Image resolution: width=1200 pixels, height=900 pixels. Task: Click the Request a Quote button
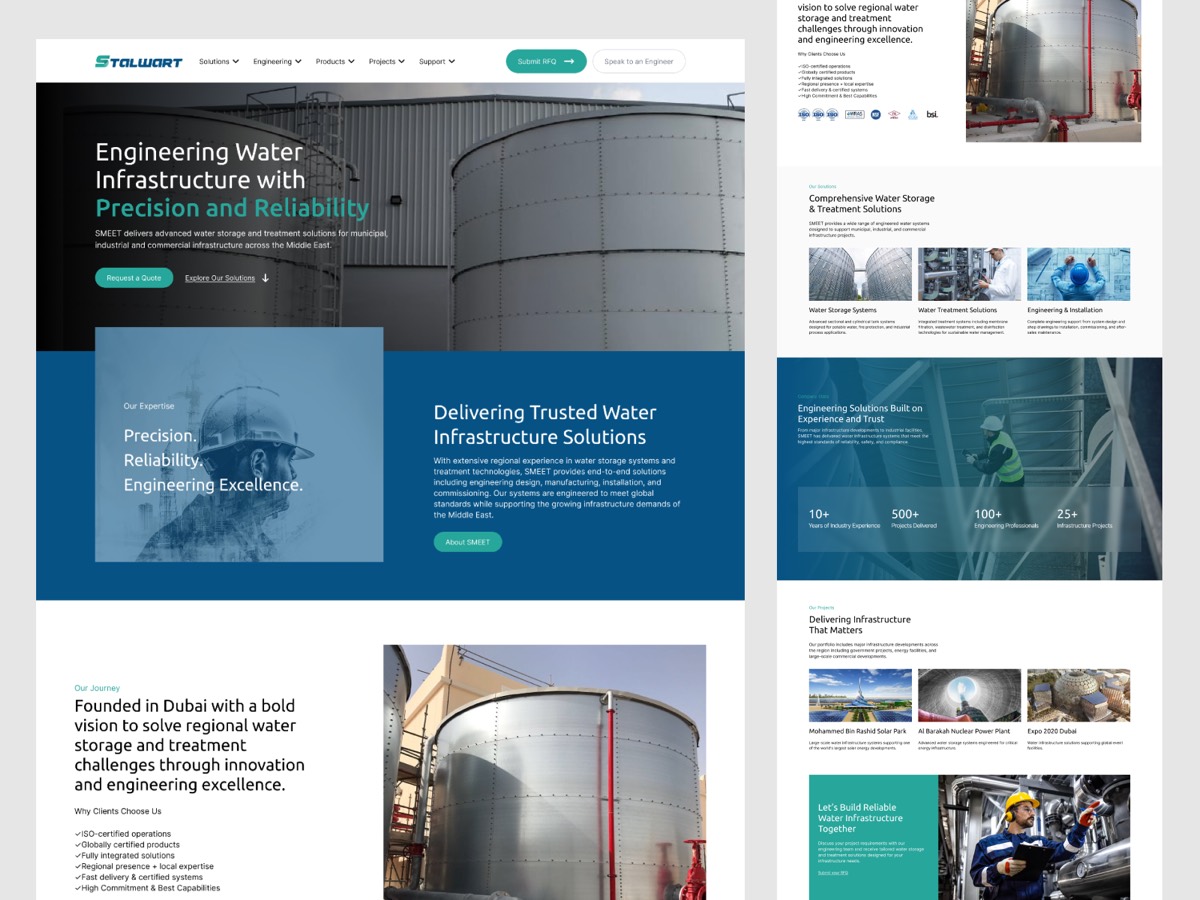pyautogui.click(x=134, y=278)
